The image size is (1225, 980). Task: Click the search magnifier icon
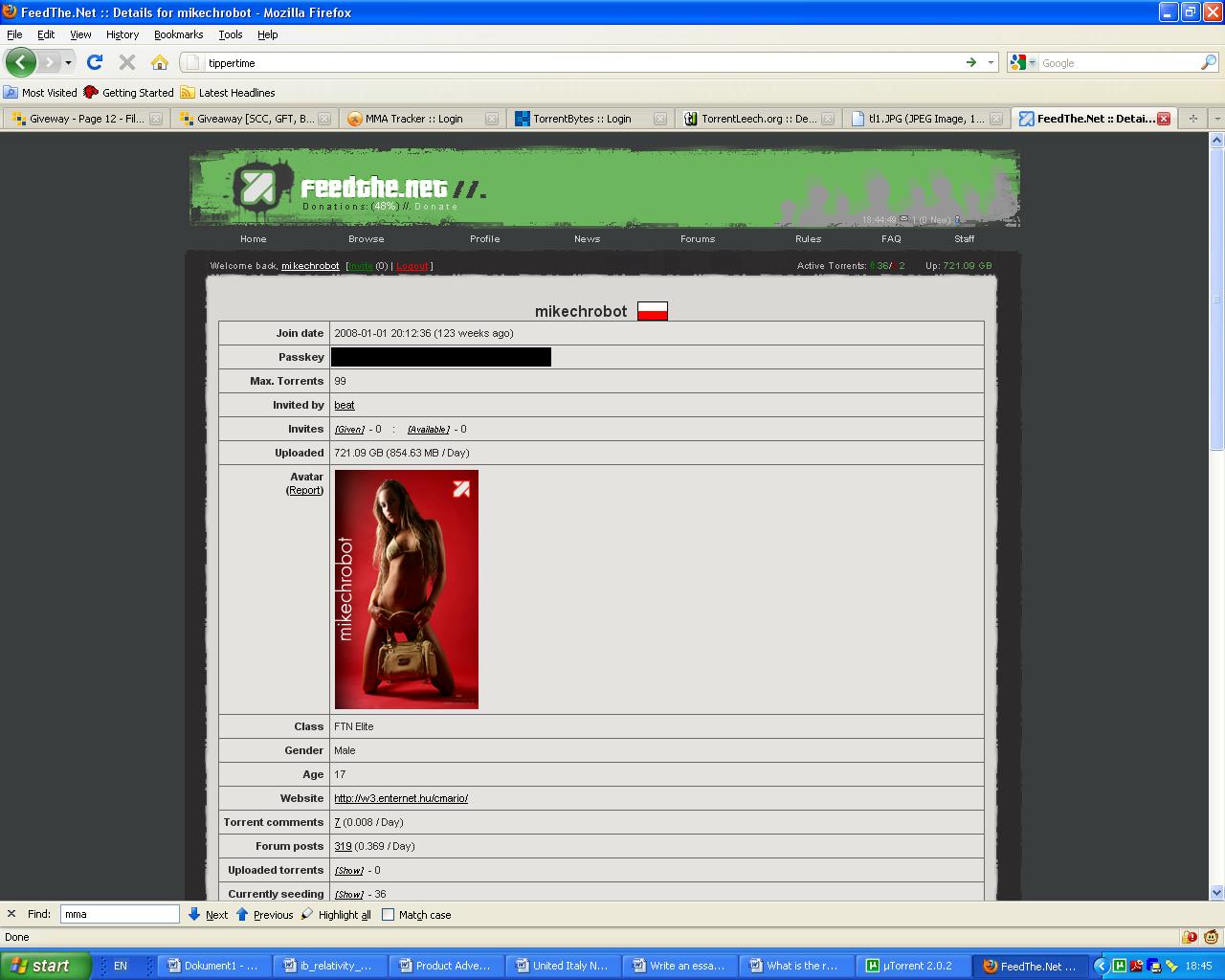click(x=1209, y=62)
